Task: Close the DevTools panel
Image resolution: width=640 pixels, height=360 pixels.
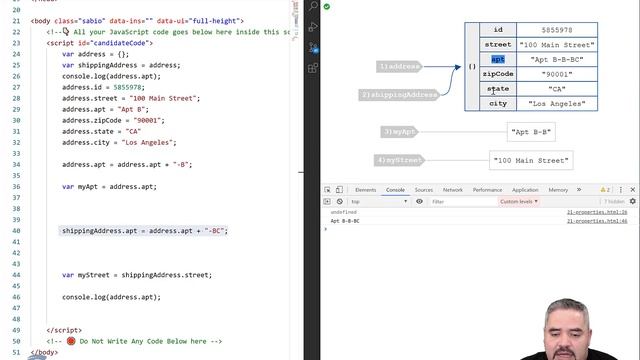Action: tap(633, 190)
